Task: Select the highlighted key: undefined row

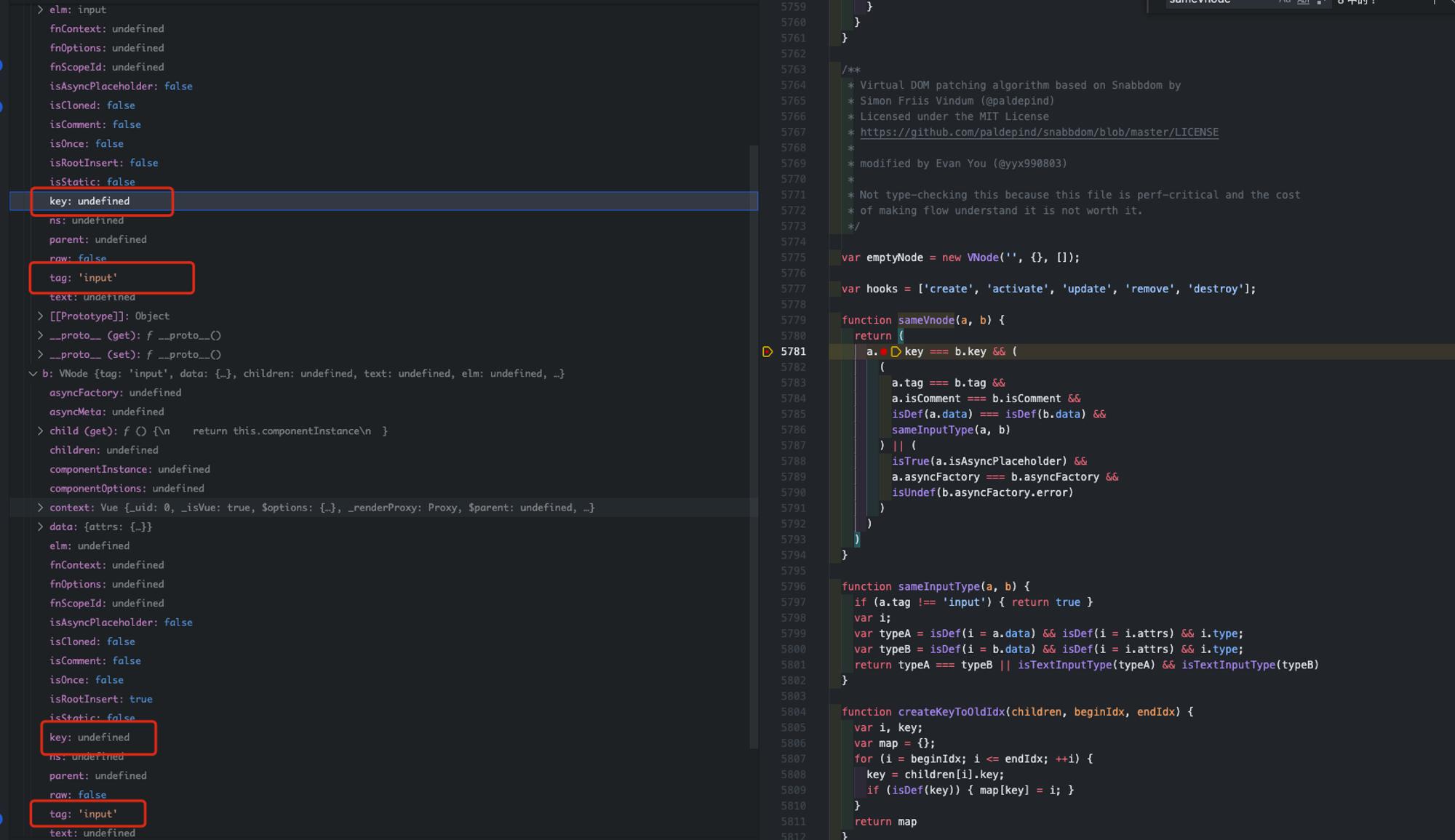Action: (x=383, y=201)
